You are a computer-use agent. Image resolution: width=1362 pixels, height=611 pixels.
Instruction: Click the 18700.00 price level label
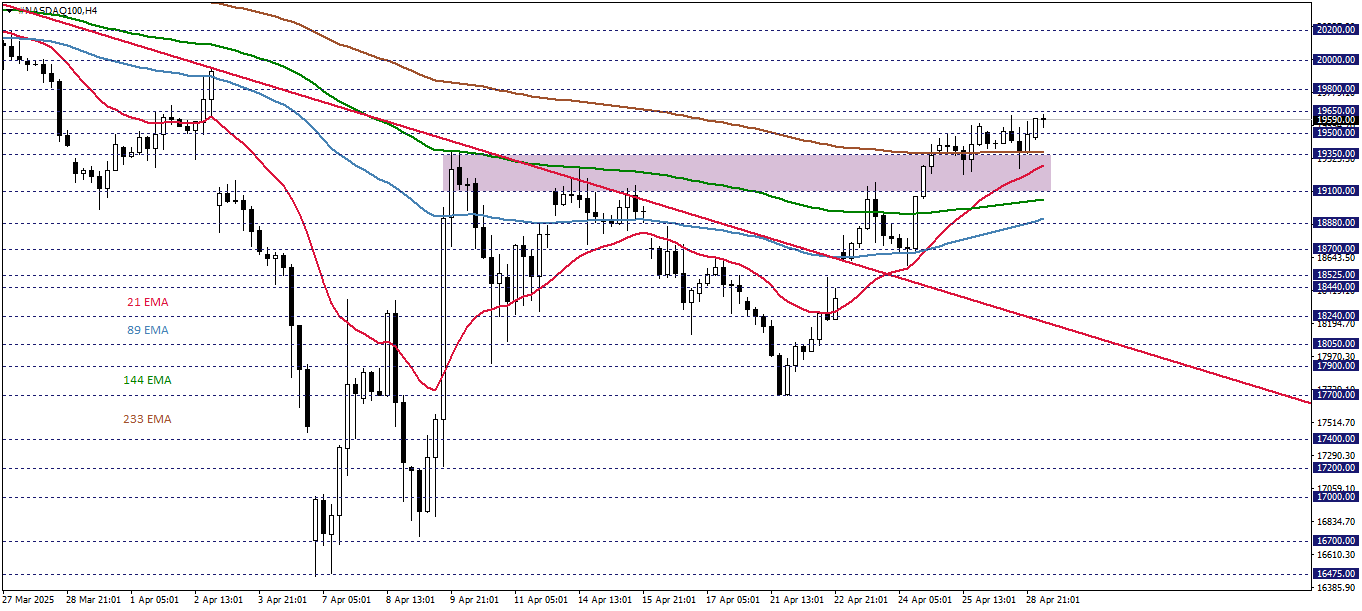pyautogui.click(x=1337, y=249)
